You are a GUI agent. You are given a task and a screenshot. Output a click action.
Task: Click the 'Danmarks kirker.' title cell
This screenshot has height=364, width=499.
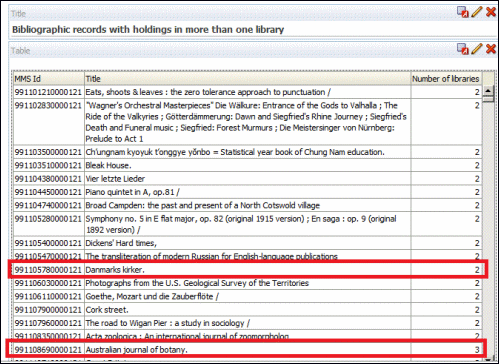[x=248, y=270]
